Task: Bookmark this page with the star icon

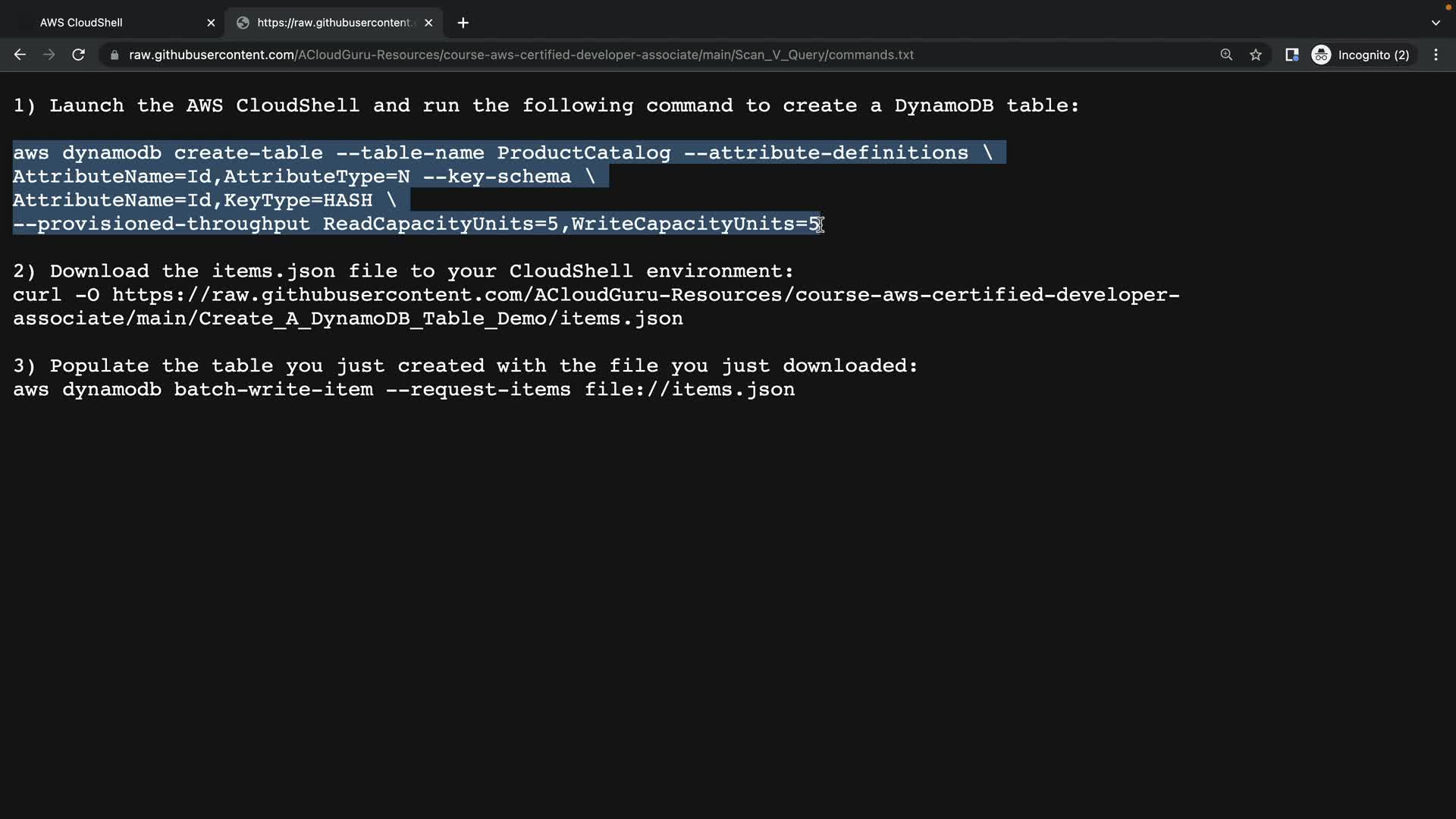Action: (x=1256, y=55)
